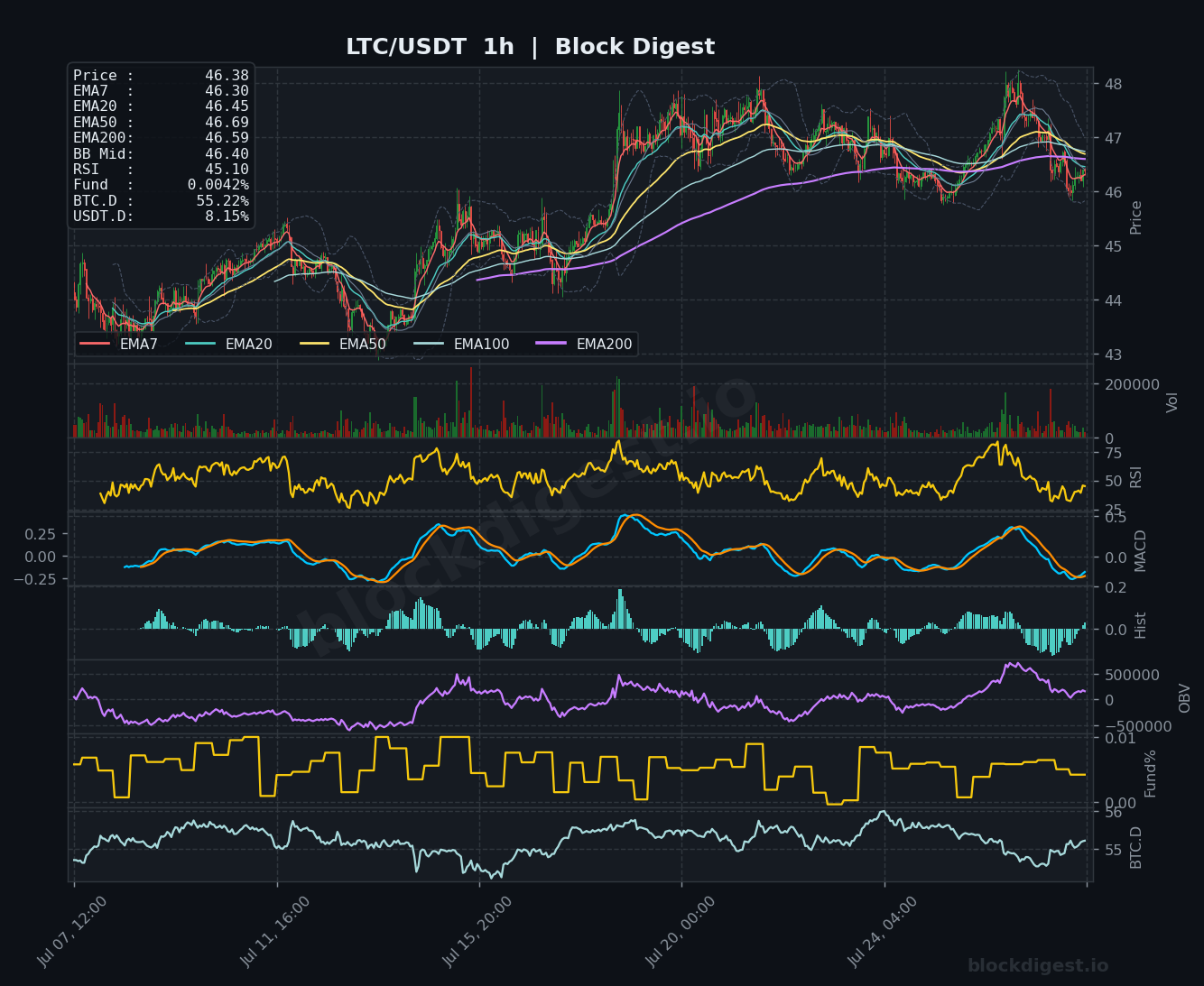Image resolution: width=1204 pixels, height=986 pixels.
Task: Click the EMA7 46.30 stats row
Action: tap(161, 91)
